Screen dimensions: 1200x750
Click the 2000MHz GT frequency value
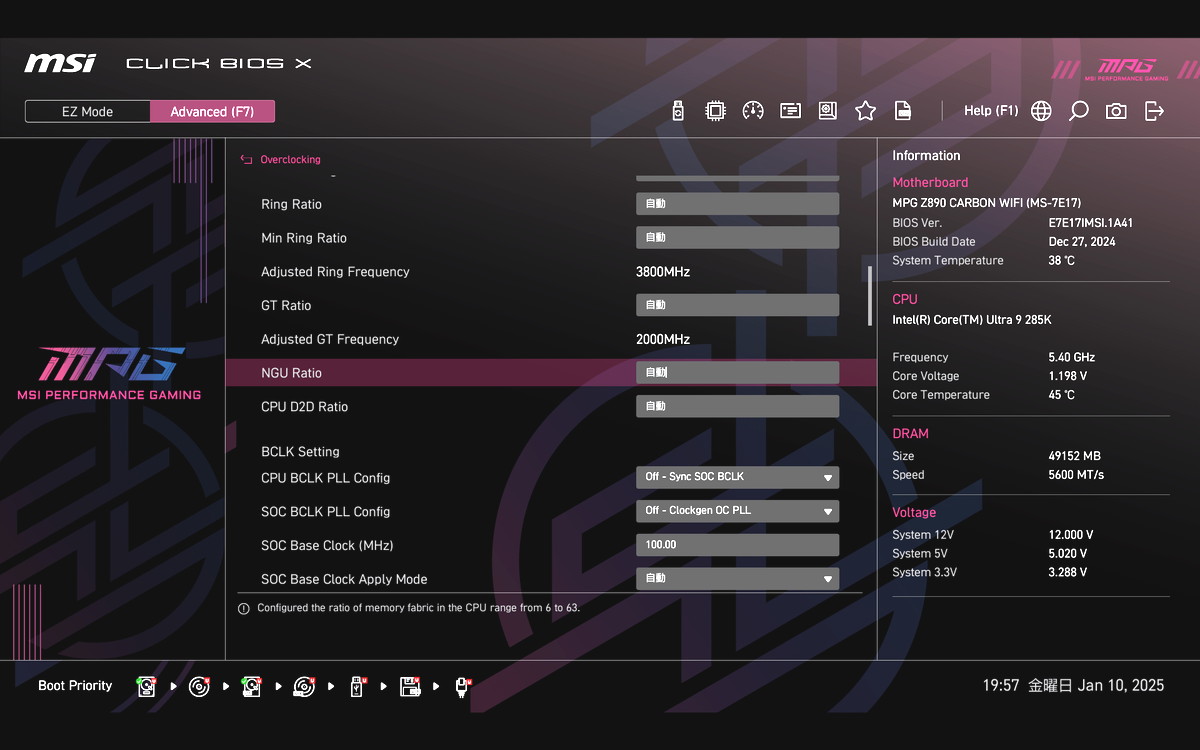pyautogui.click(x=663, y=339)
